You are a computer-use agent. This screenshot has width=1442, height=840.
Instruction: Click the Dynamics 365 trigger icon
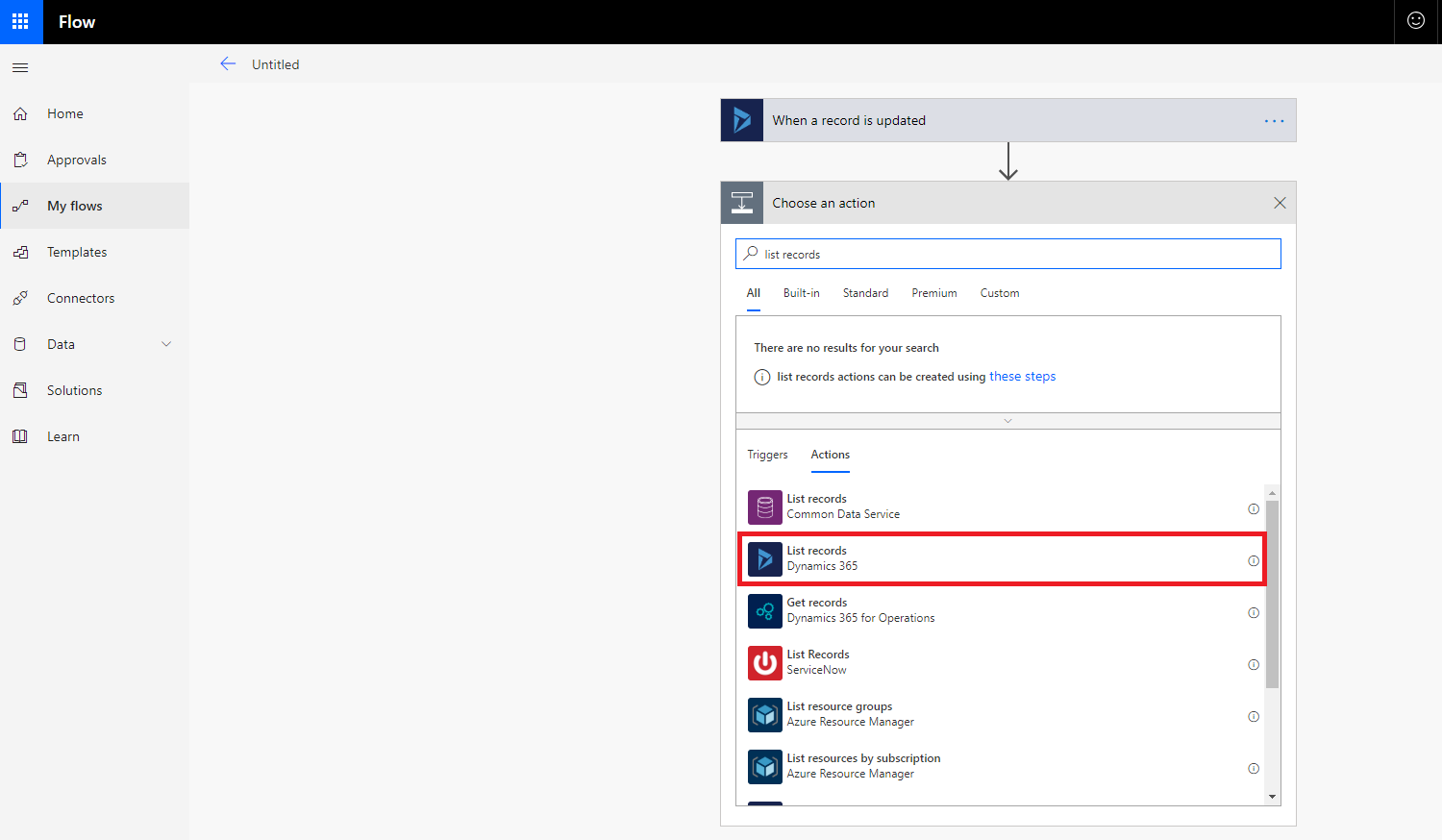(742, 120)
